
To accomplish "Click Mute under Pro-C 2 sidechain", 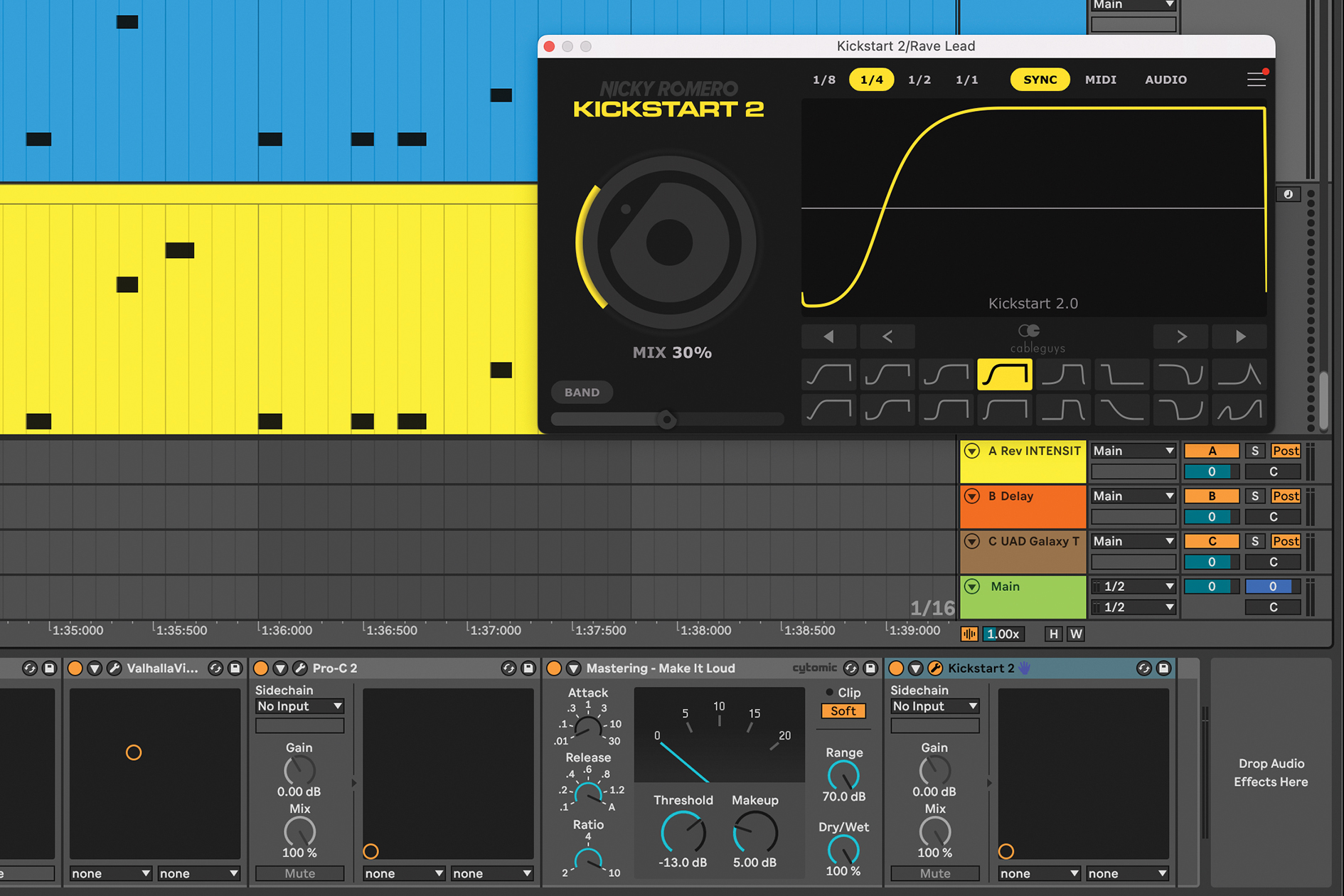I will coord(299,873).
